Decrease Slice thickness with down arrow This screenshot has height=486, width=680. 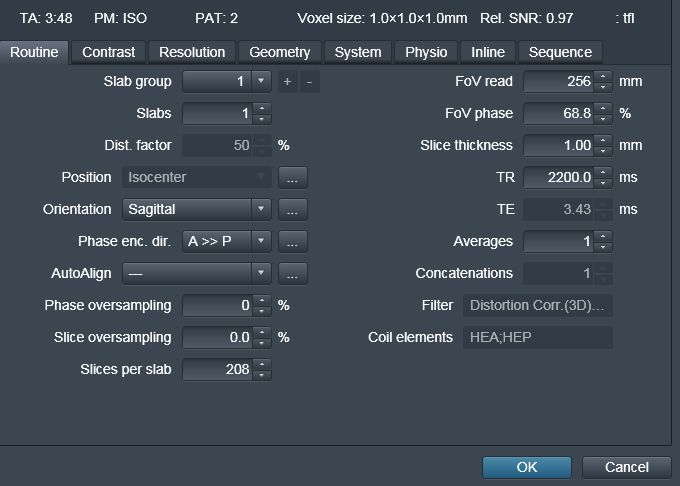click(x=603, y=151)
